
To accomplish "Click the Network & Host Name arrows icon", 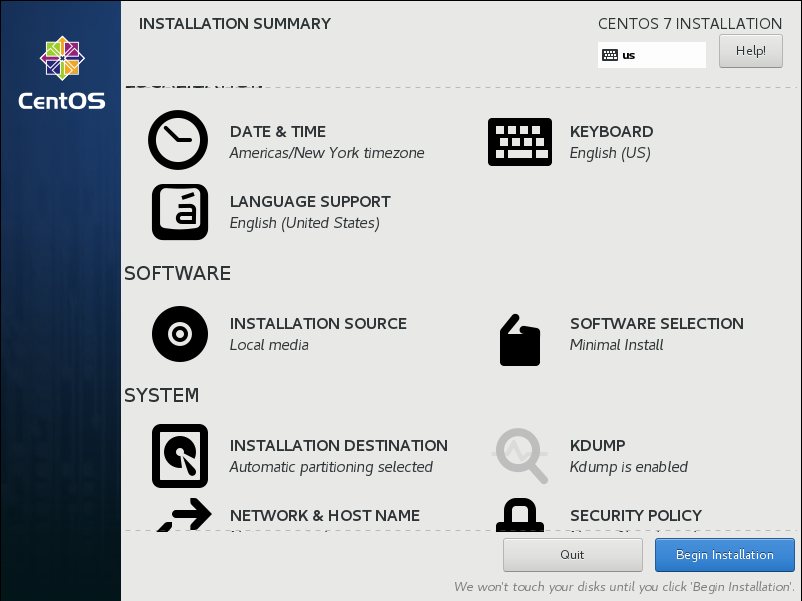I will (x=184, y=515).
